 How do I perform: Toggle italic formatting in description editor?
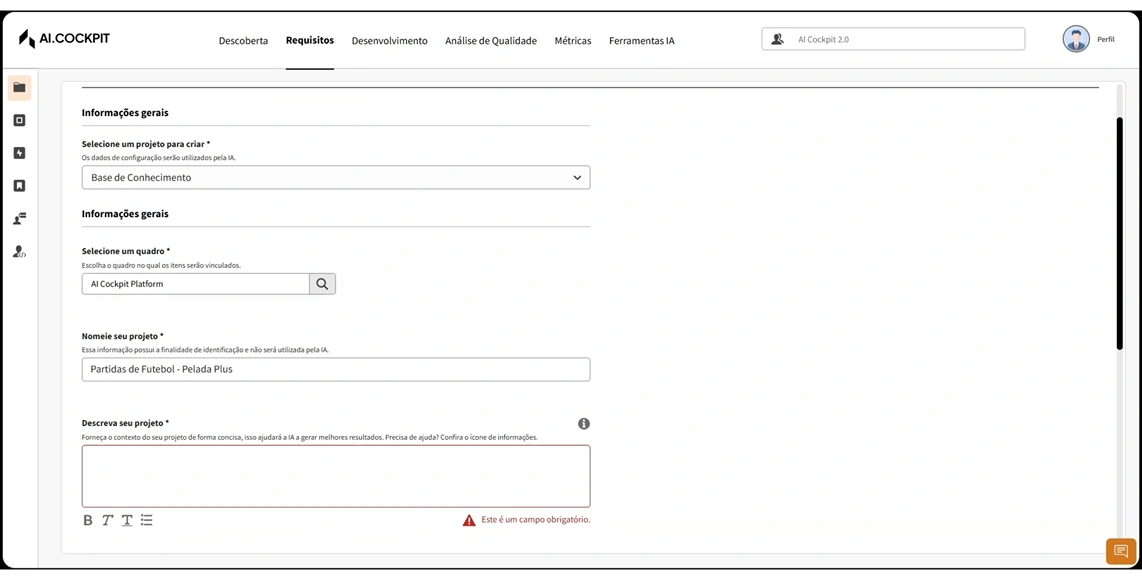[x=107, y=520]
